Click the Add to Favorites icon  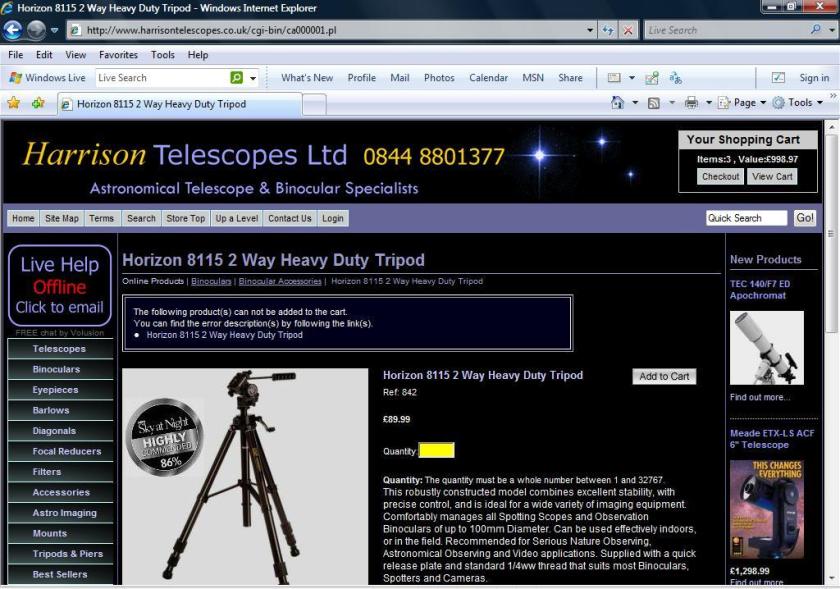coord(38,103)
